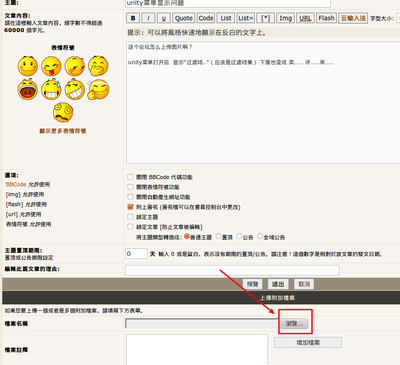Click the 云输入法 cloud input button
The width and height of the screenshot is (400, 365).
[353, 18]
